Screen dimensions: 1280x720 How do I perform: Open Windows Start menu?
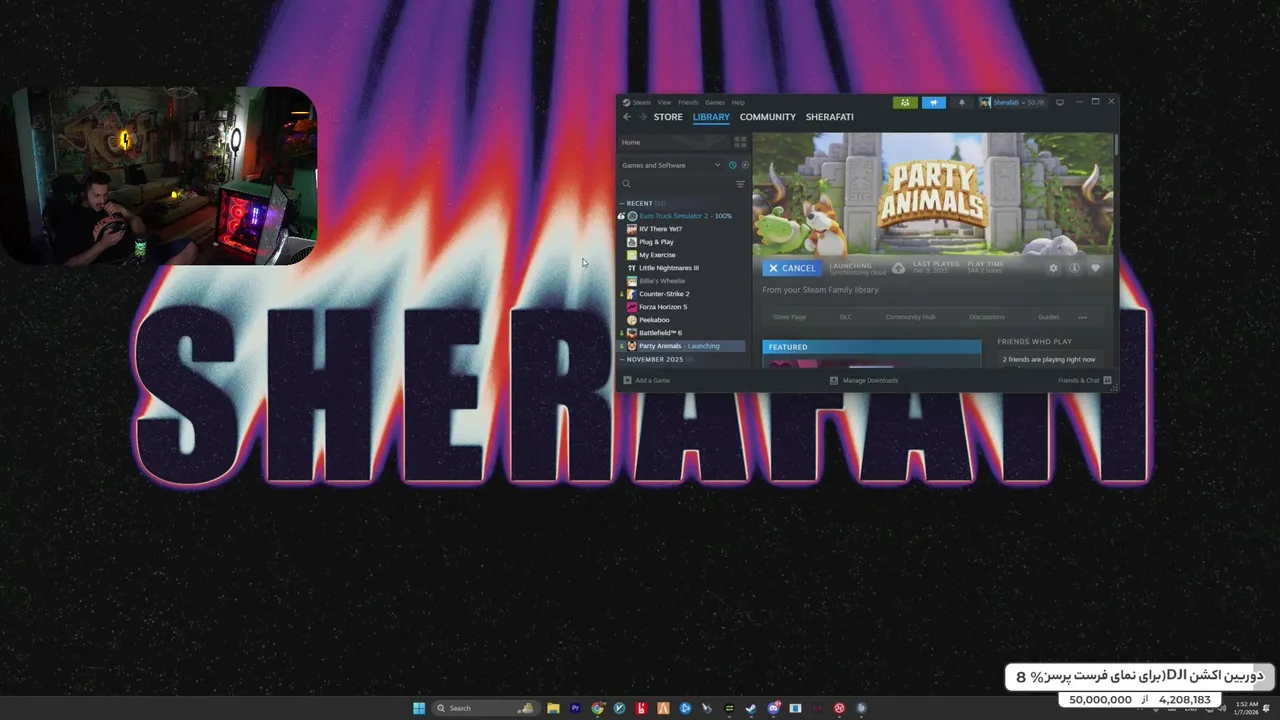click(x=419, y=708)
